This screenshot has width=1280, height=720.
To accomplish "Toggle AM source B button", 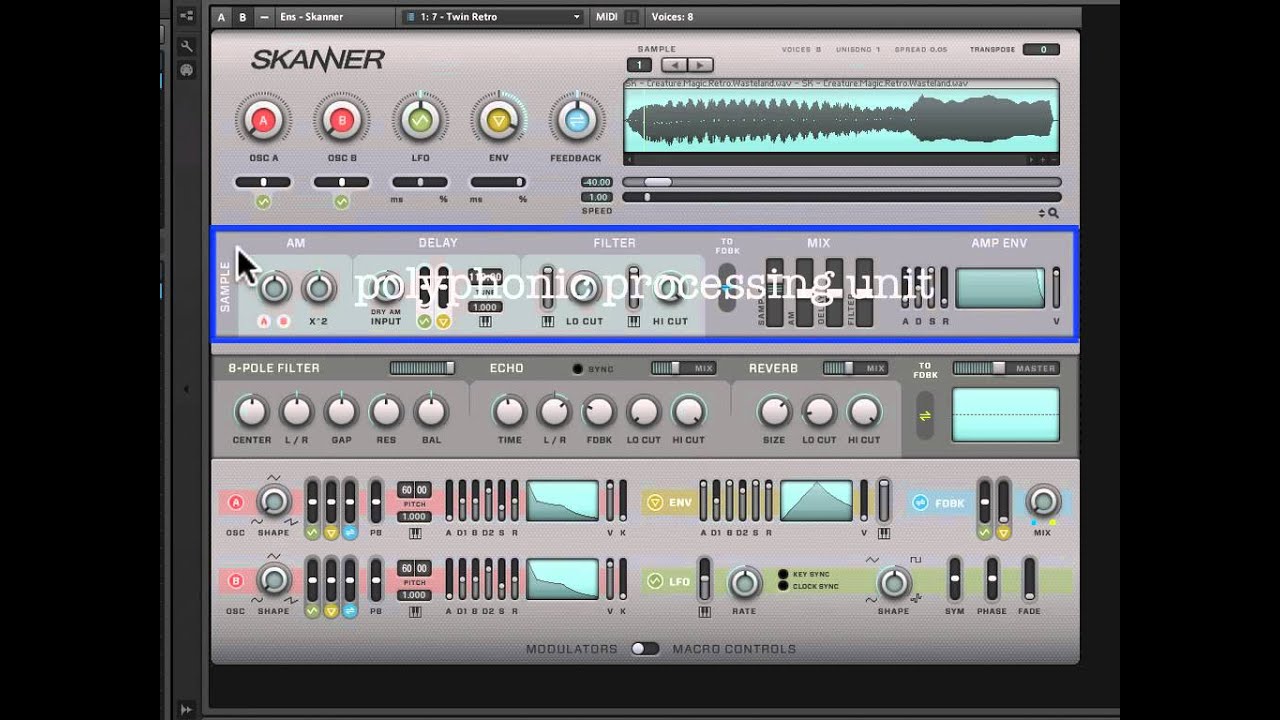I will (x=283, y=322).
